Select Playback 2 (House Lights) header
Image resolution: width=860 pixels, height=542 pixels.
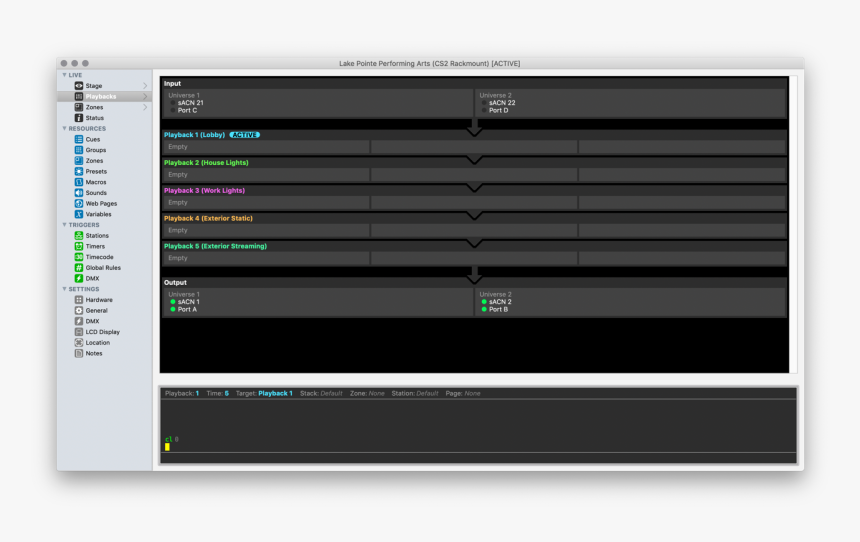[206, 163]
